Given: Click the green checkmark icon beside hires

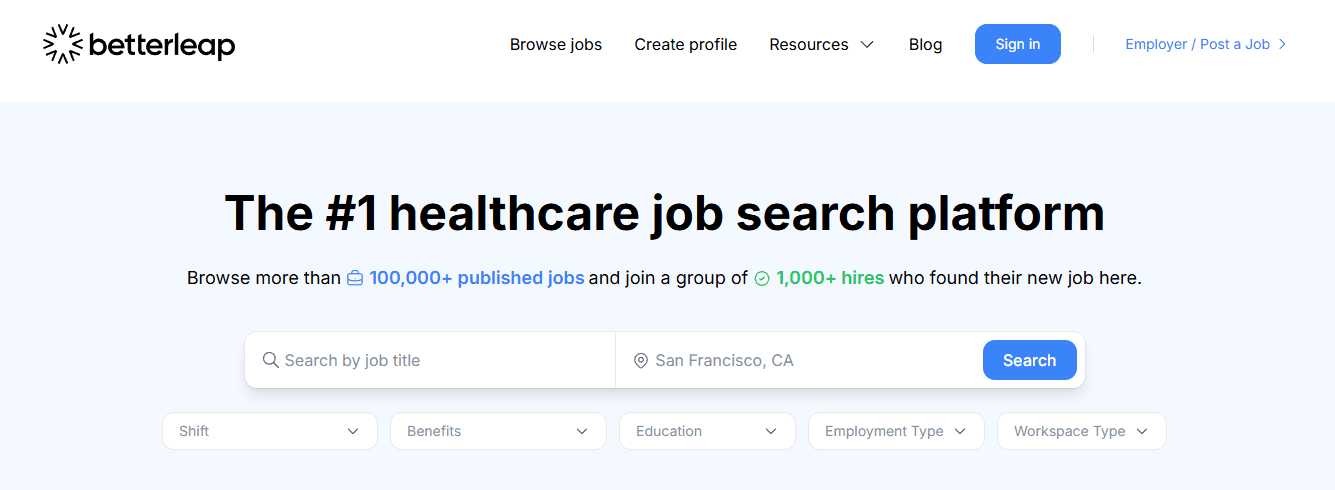Looking at the screenshot, I should point(762,279).
